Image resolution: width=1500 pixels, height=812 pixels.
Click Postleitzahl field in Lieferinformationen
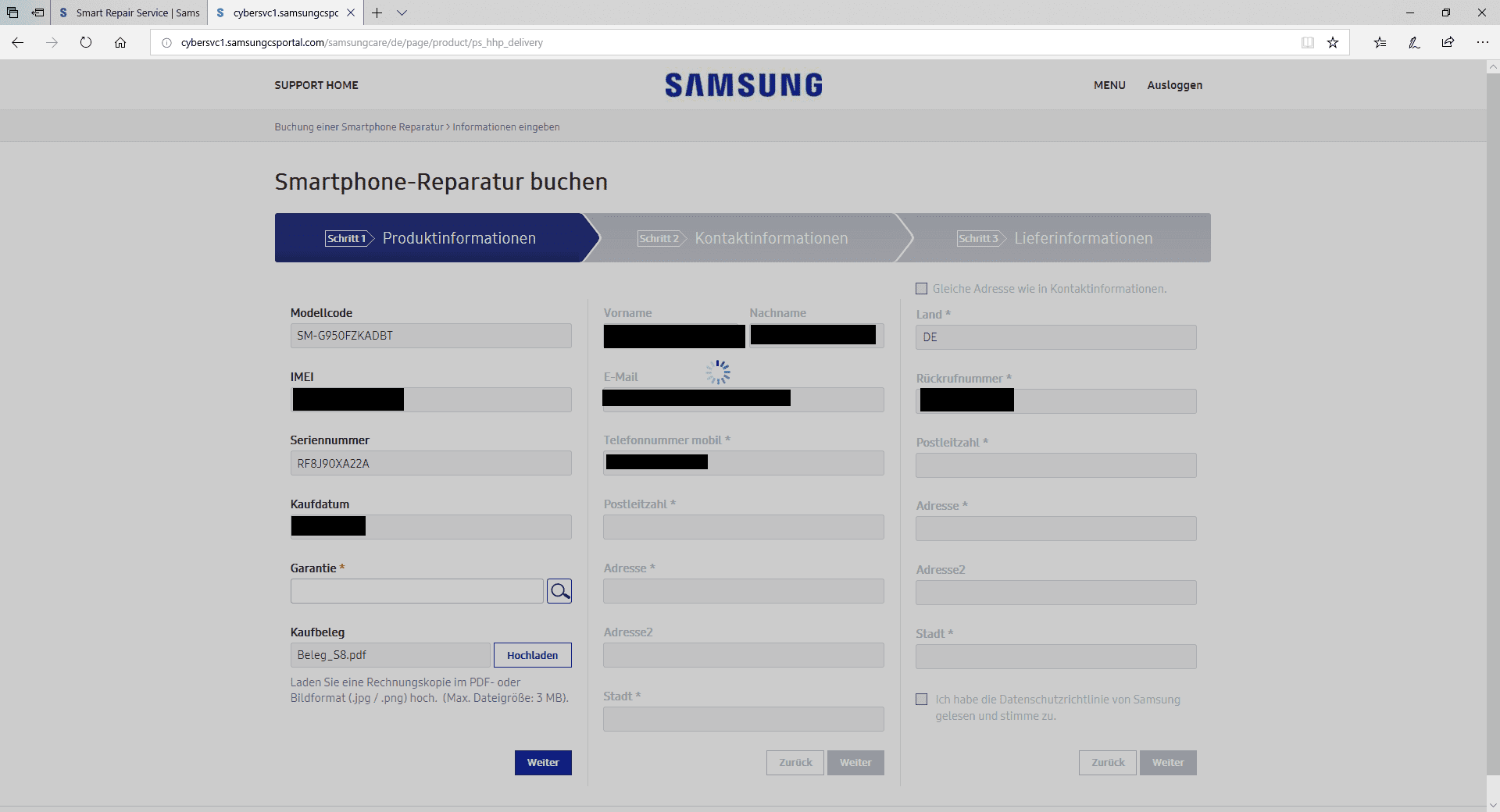(1056, 465)
